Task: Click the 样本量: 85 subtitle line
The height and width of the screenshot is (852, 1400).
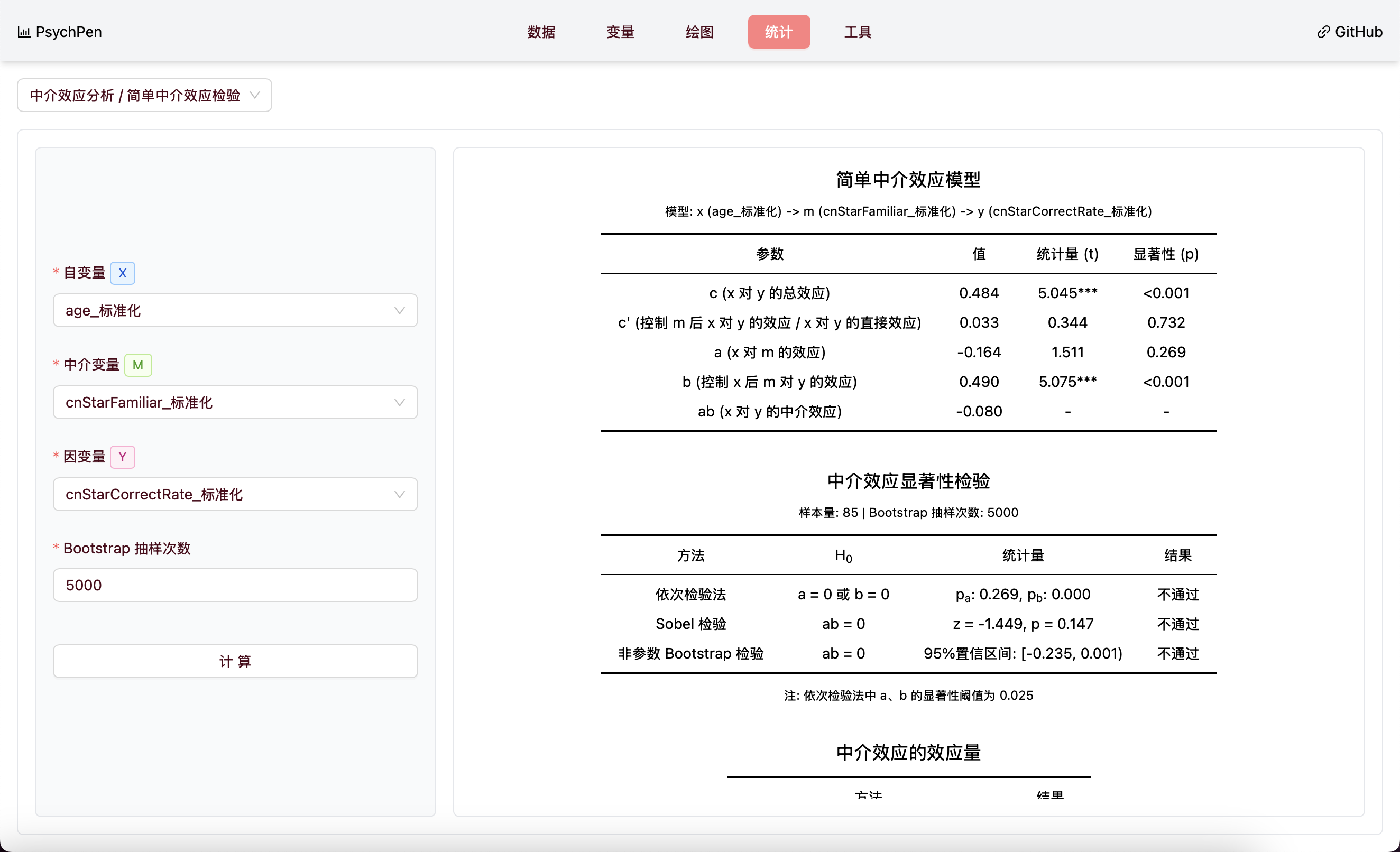Action: 908,512
